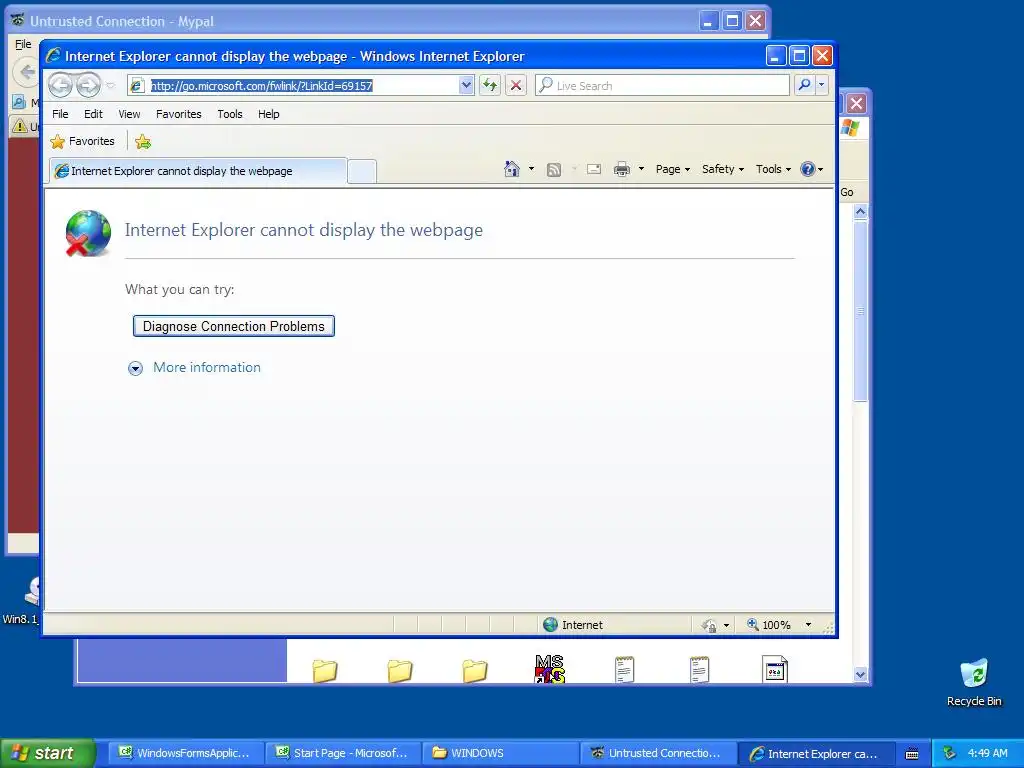Refresh the page with the green arrows icon
The image size is (1024, 768).
point(490,86)
